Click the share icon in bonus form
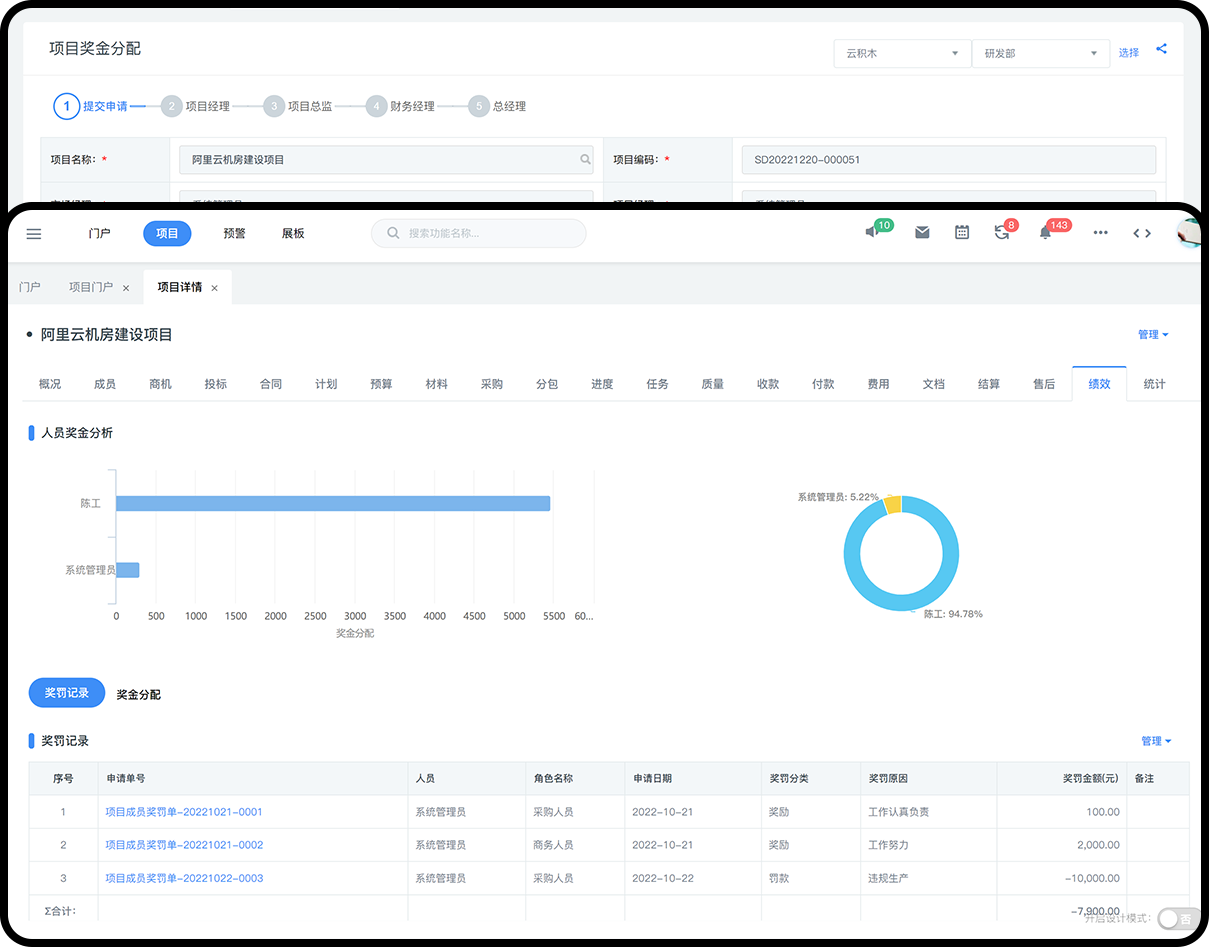The width and height of the screenshot is (1209, 947). click(x=1161, y=49)
